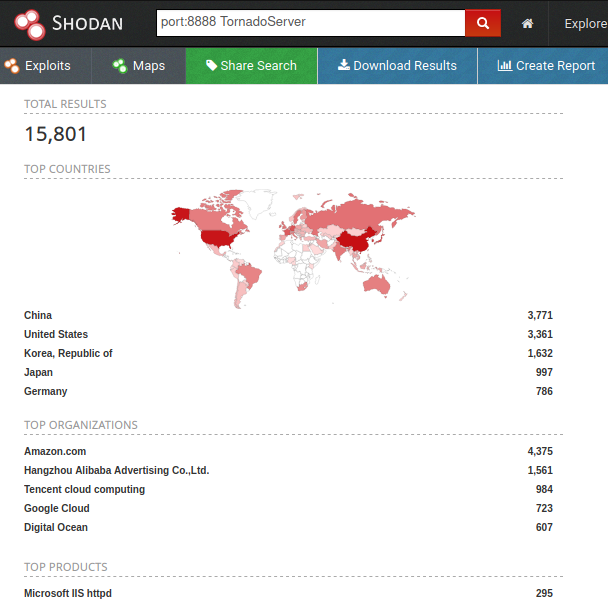Filter by Hangzhou Alibaba Advertising Co.,Ltd.
Viewport: 608px width, 615px height.
tap(117, 470)
